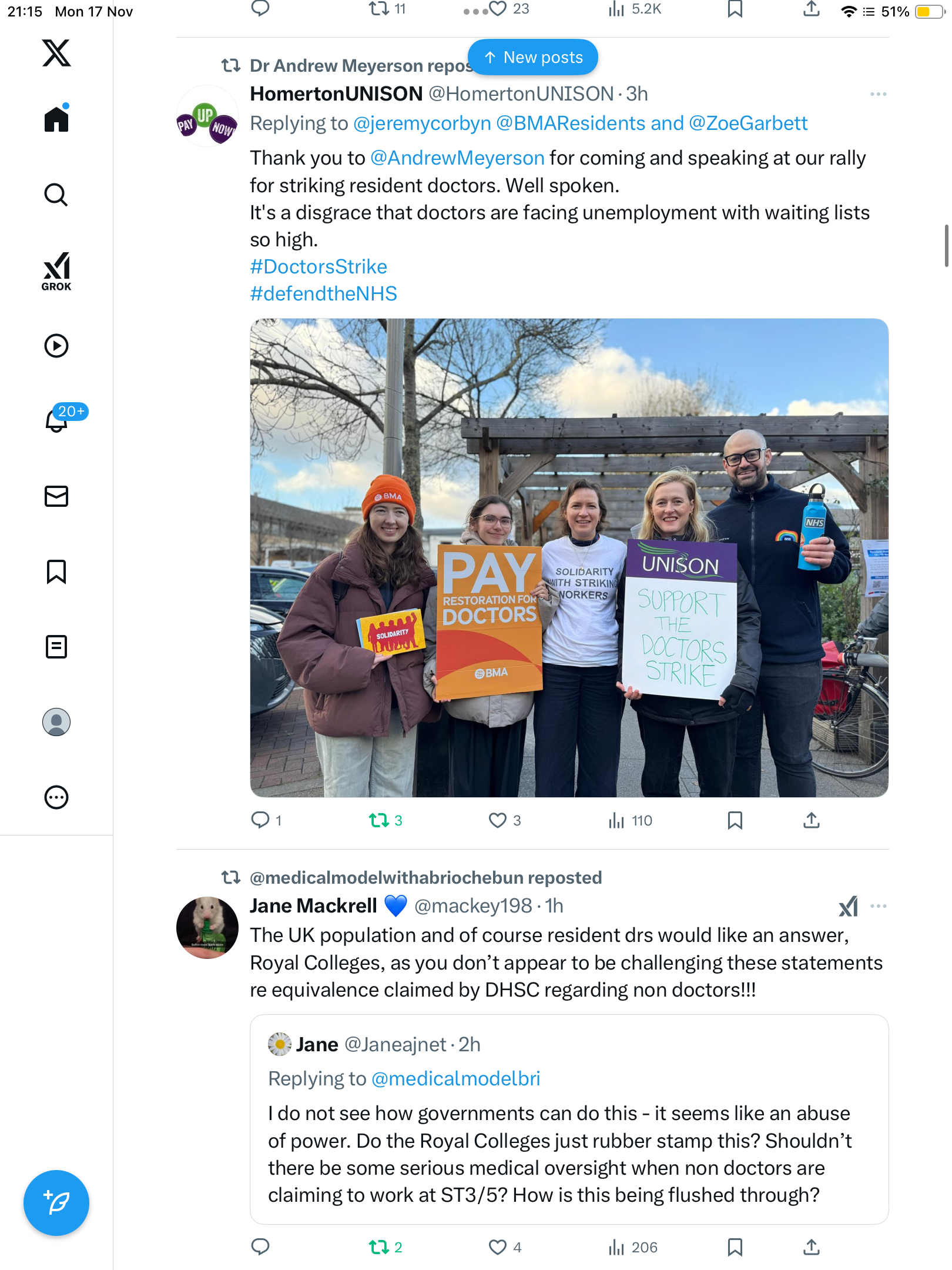Open the Lists icon in sidebar
Viewport: 952px width, 1270px height.
(x=56, y=647)
